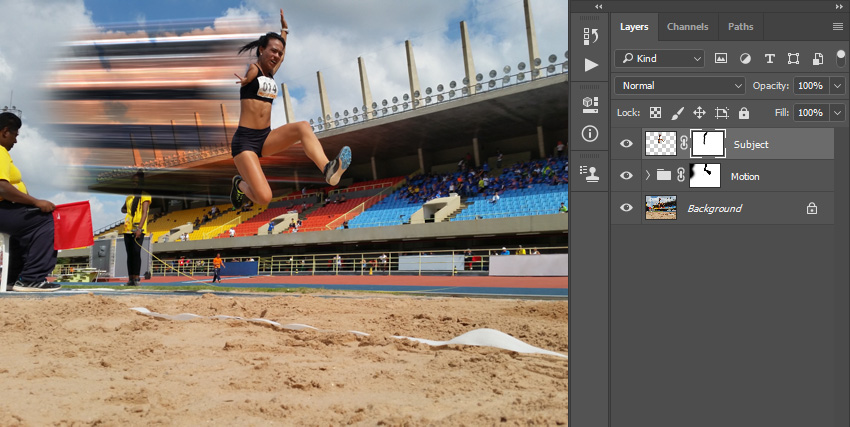The height and width of the screenshot is (427, 850).
Task: Click link icon on Motion group mask
Action: click(x=680, y=176)
